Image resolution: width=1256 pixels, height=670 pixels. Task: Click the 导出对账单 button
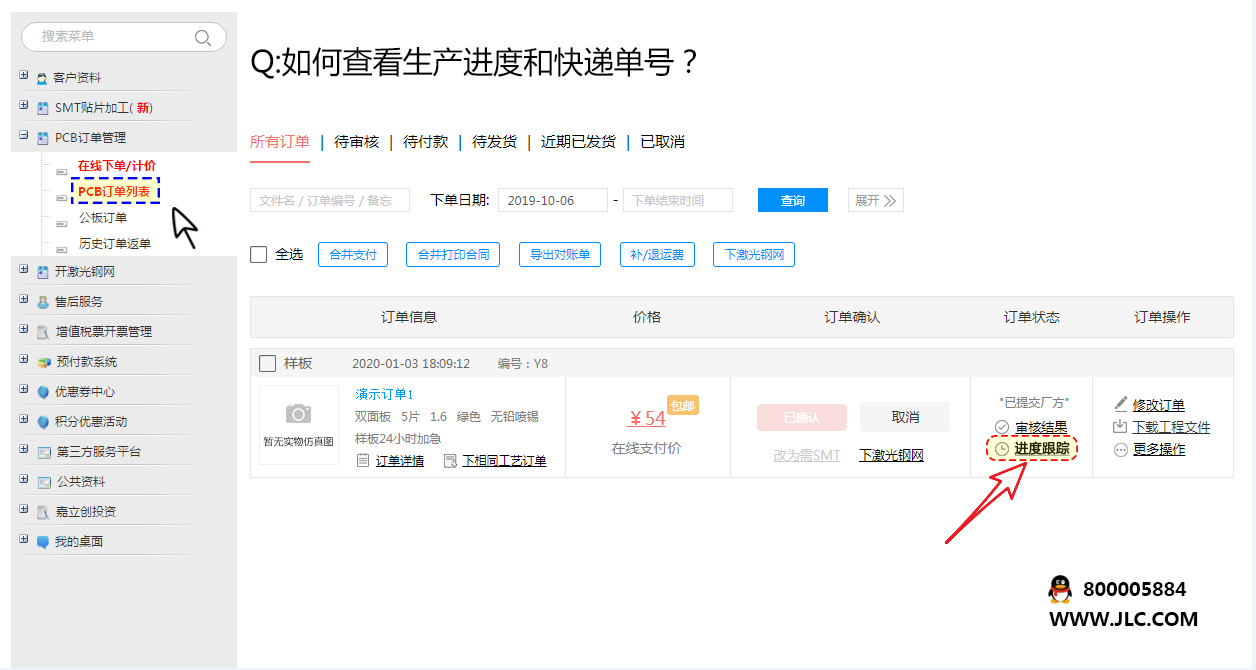point(560,255)
